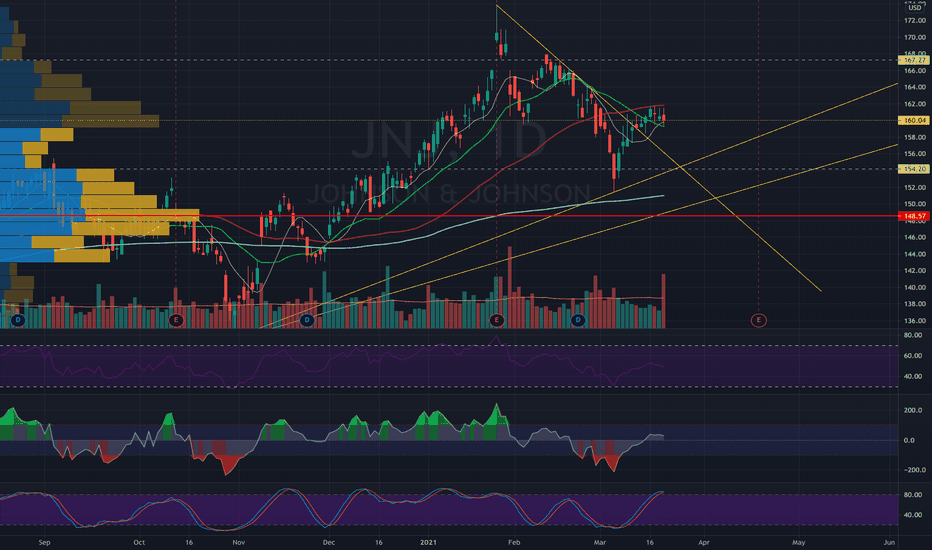Viewport: 932px width, 550px height.
Task: Select the tallest volume bar in early February
Action: [x=509, y=287]
